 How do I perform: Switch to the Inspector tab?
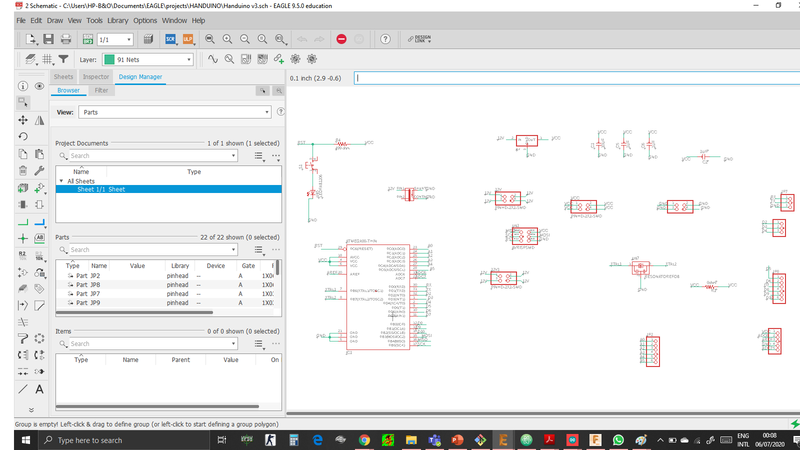96,77
